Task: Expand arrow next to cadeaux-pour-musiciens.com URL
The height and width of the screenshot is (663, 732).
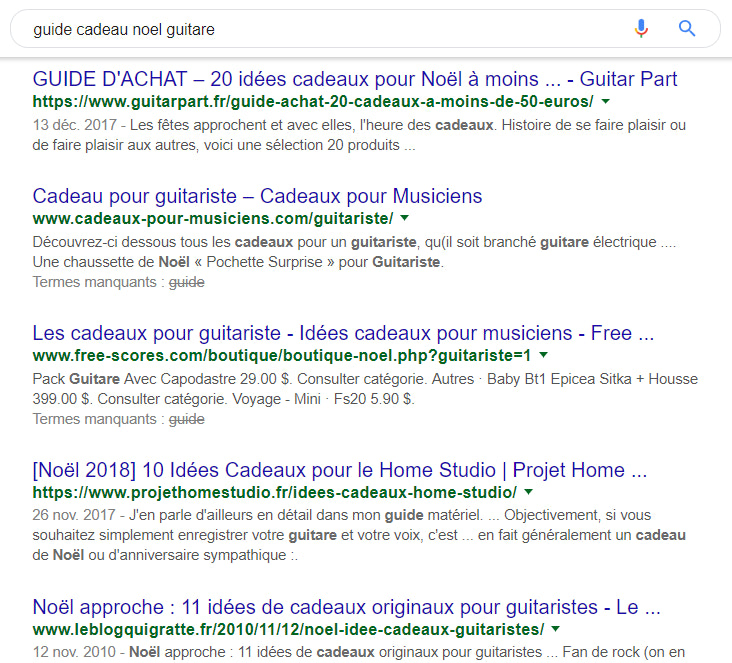Action: pyautogui.click(x=405, y=218)
